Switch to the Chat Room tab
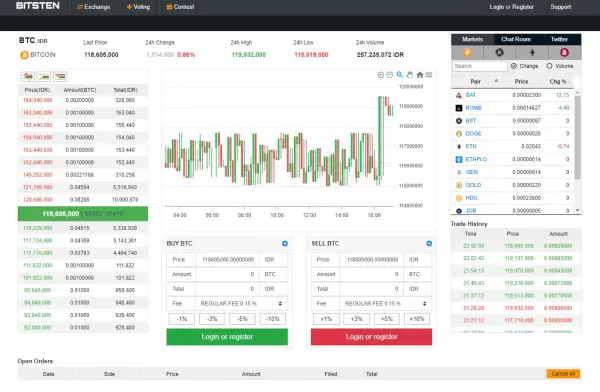The width and height of the screenshot is (600, 392). pos(516,39)
